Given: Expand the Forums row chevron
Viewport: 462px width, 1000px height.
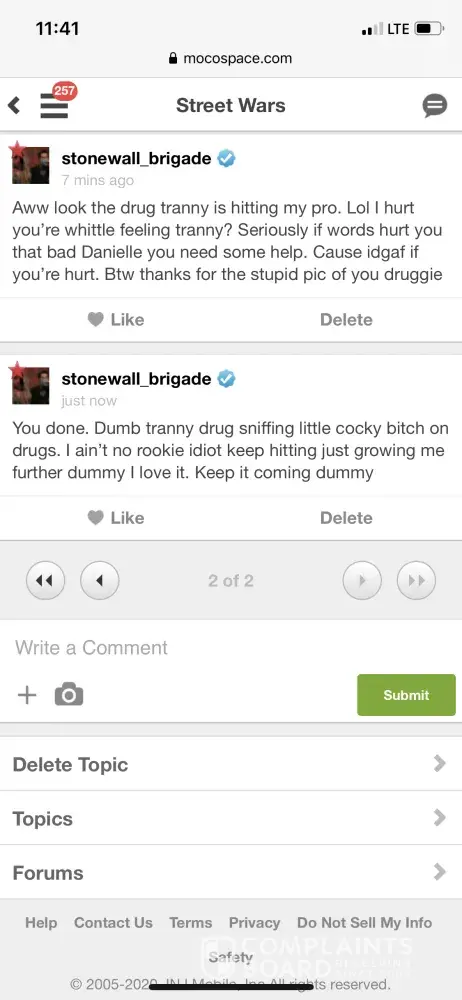Looking at the screenshot, I should pos(439,872).
